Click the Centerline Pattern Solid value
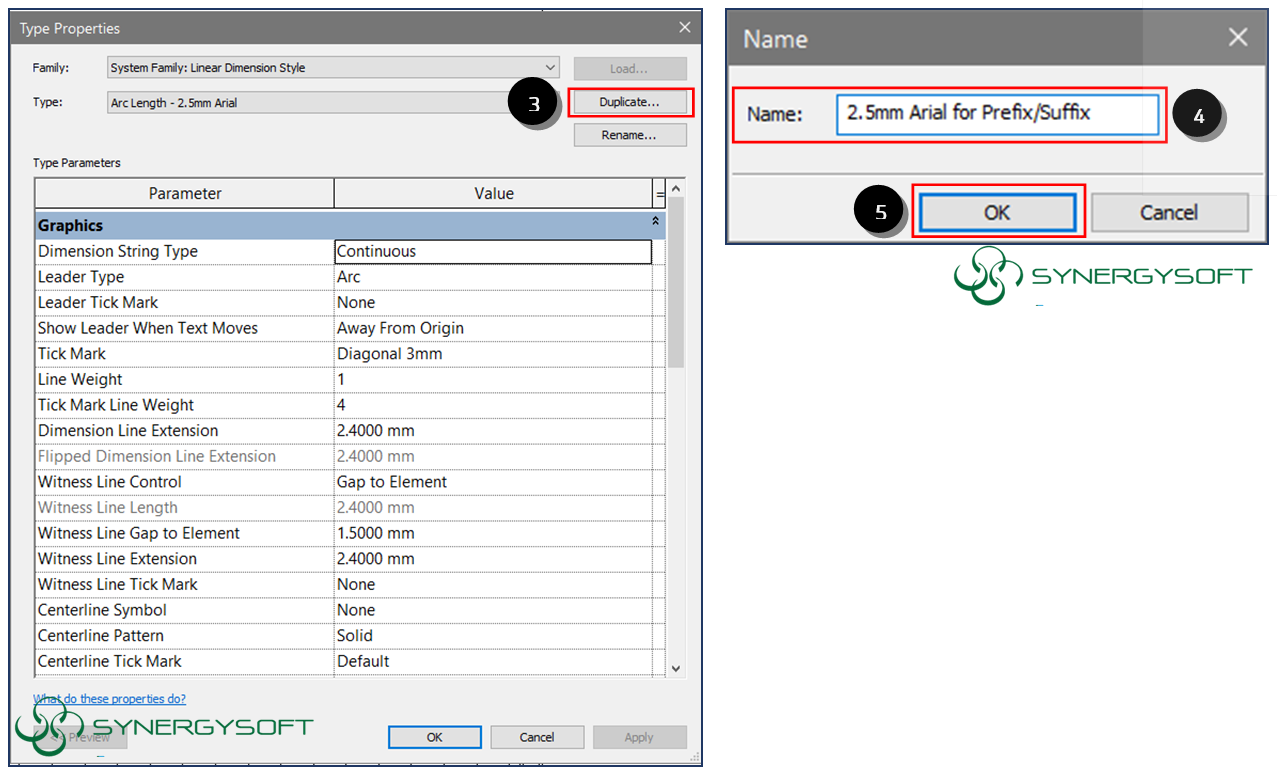The width and height of the screenshot is (1277, 773). coord(492,636)
